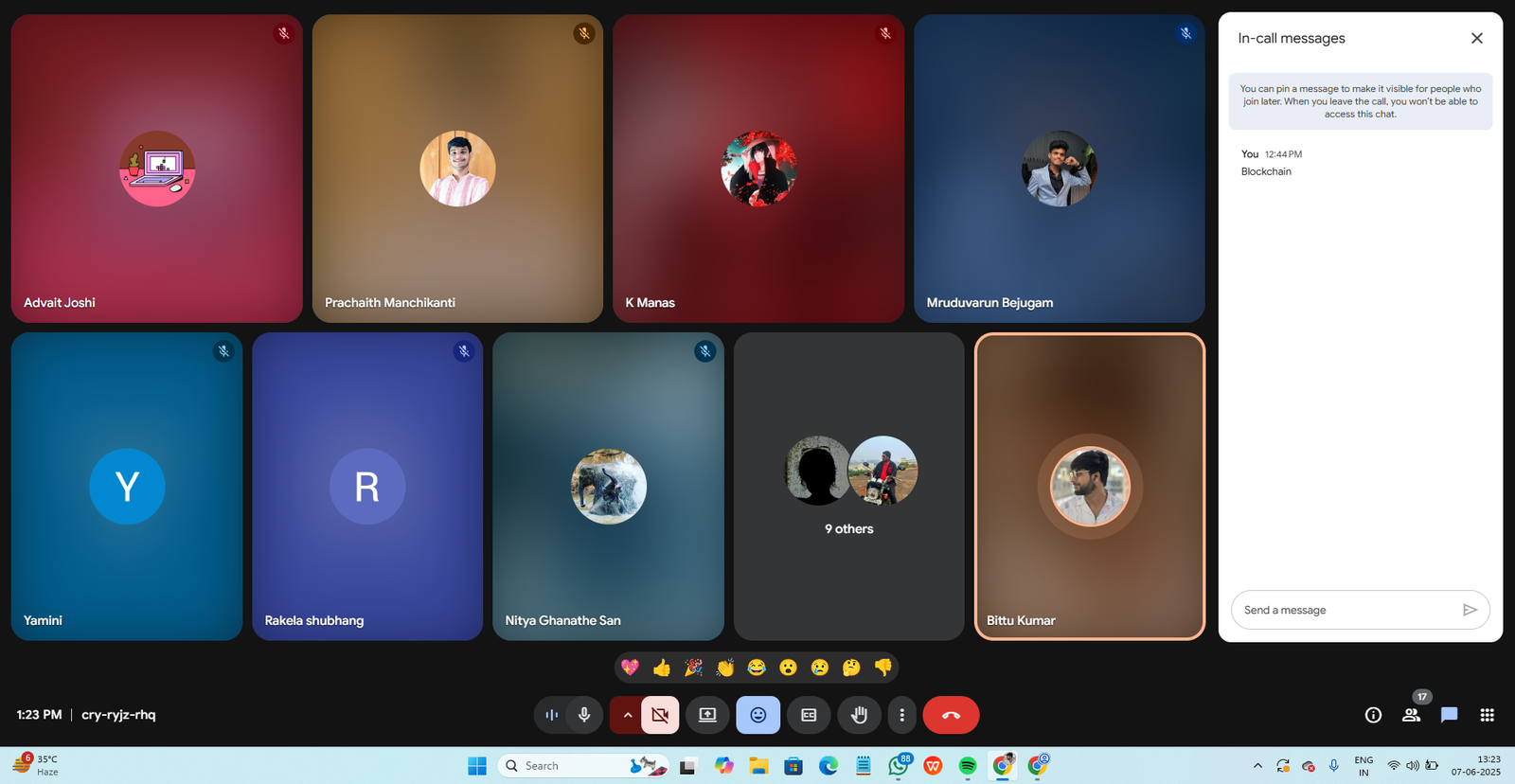Hide the emoji reactions bar

tap(757, 715)
